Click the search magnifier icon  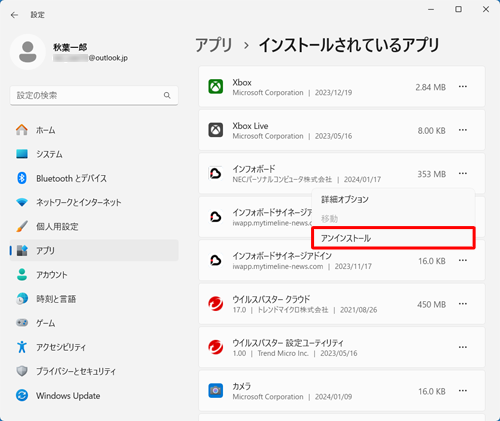pyautogui.click(x=167, y=95)
